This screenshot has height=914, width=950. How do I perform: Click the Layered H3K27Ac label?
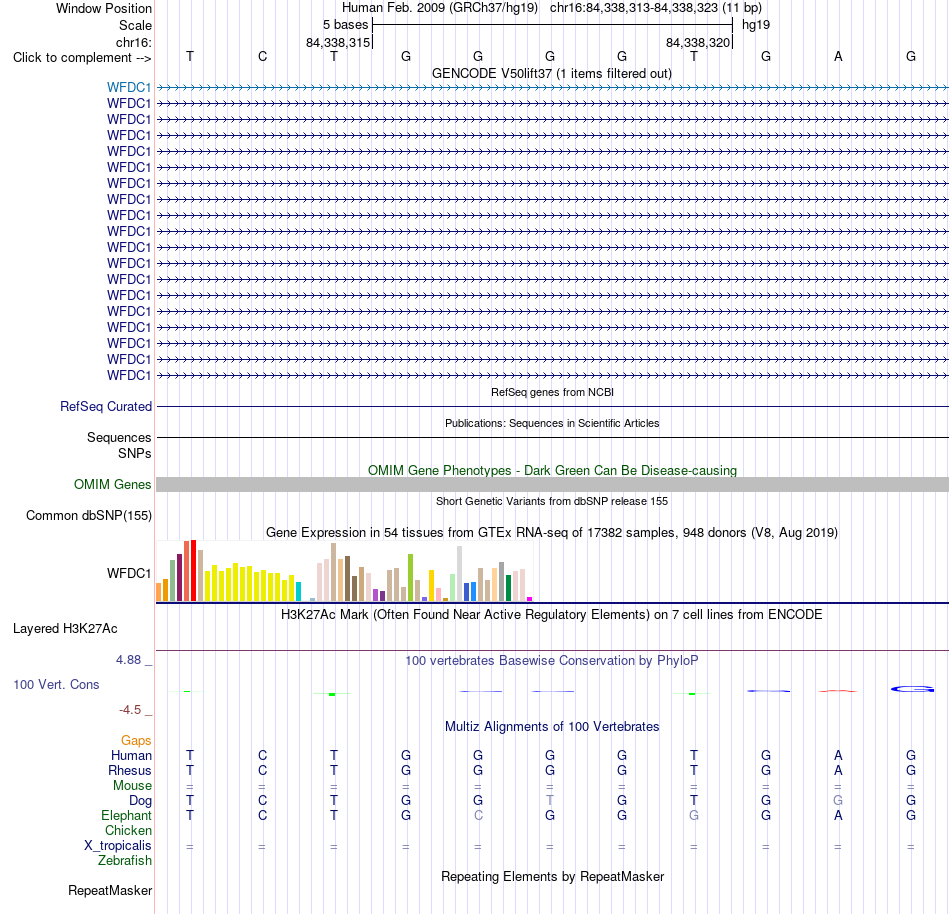click(65, 629)
